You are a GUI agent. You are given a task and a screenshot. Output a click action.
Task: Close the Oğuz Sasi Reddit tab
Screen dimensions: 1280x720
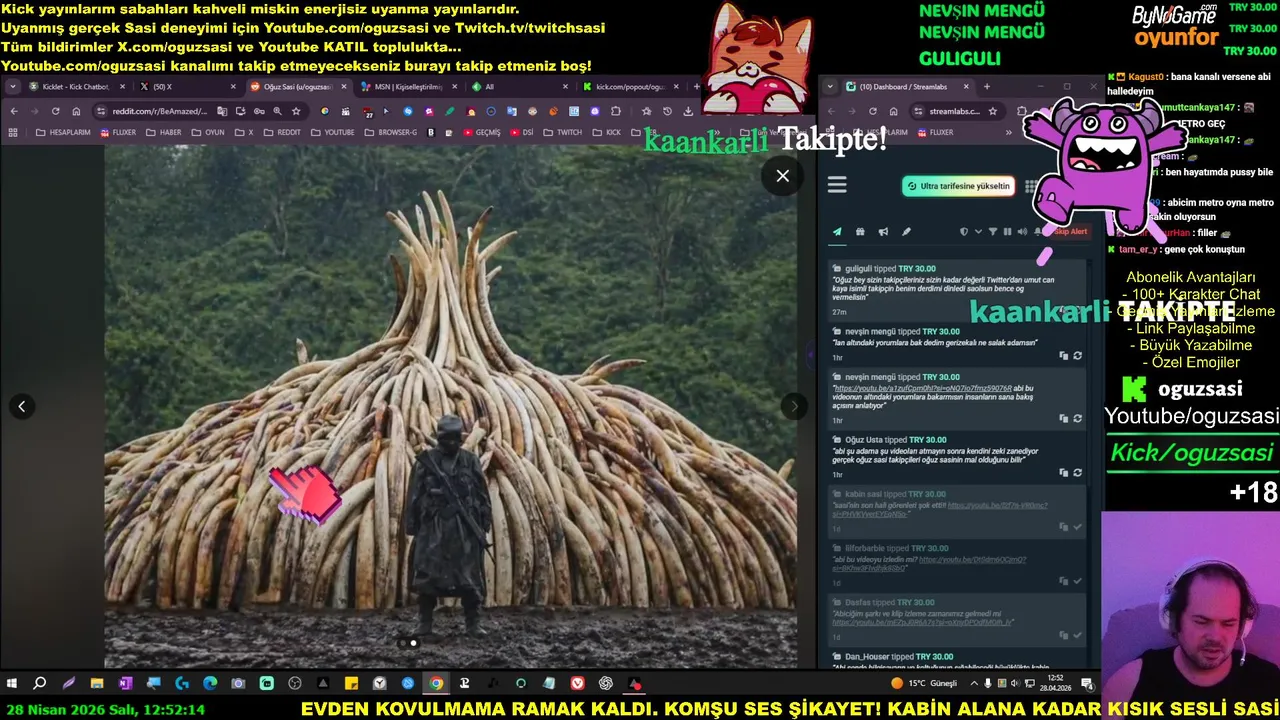344,87
